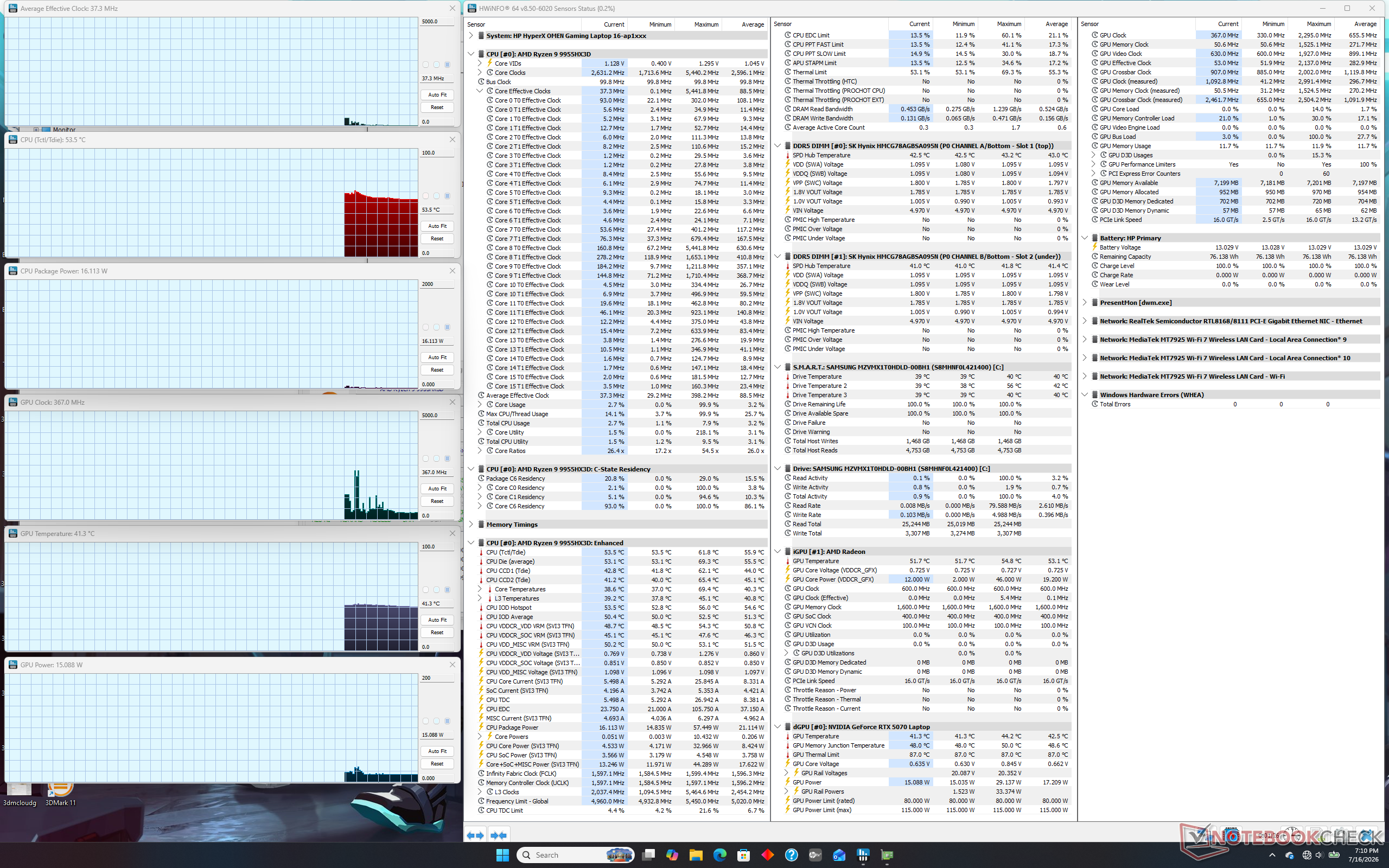Collapse the Core Effective Clocks list
Image resolution: width=1389 pixels, height=868 pixels.
(480, 91)
